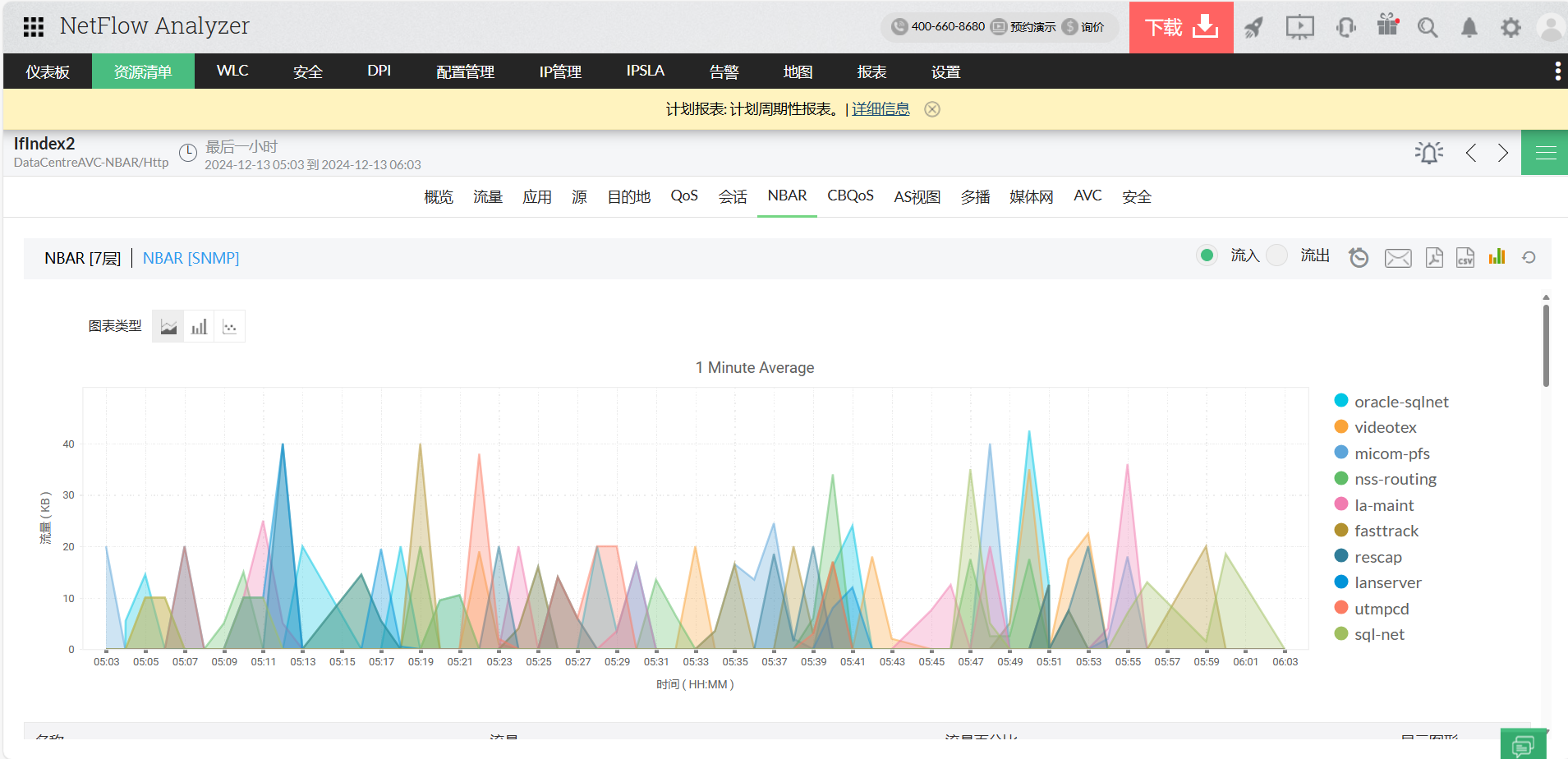
Task: Click the 详细信息 link
Action: point(881,109)
